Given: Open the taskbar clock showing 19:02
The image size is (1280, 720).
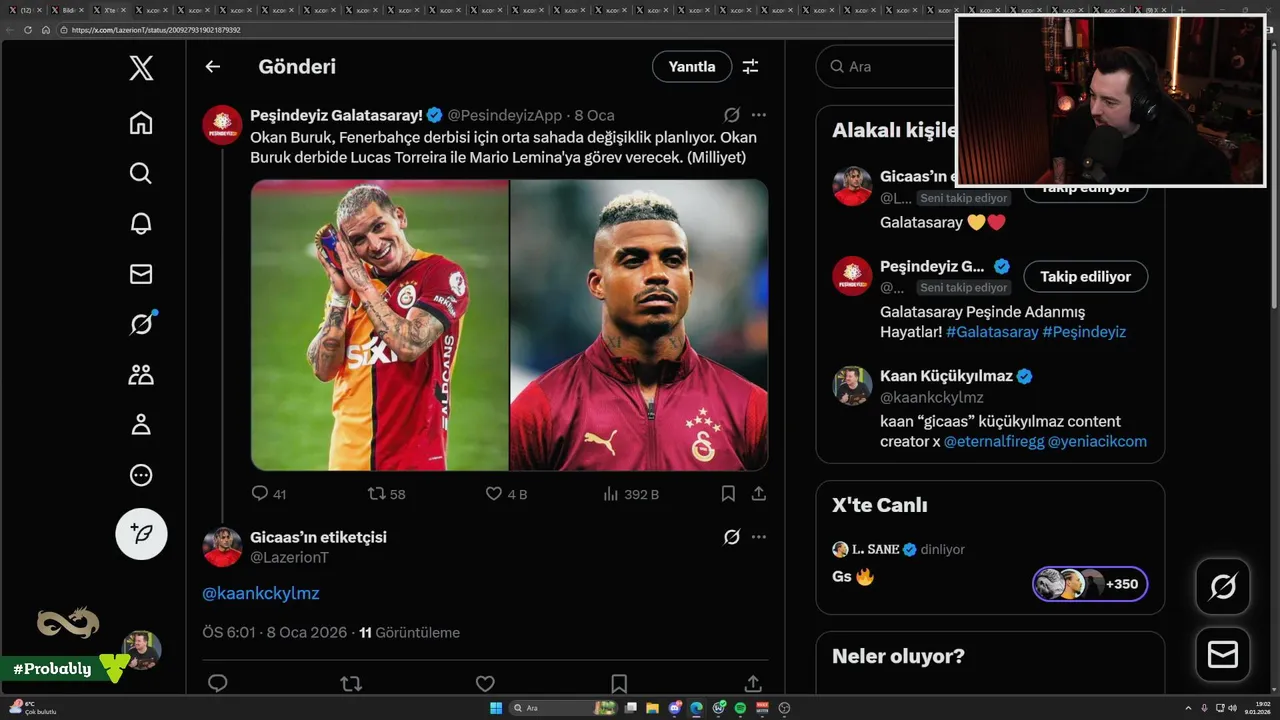Looking at the screenshot, I should pos(1257,708).
